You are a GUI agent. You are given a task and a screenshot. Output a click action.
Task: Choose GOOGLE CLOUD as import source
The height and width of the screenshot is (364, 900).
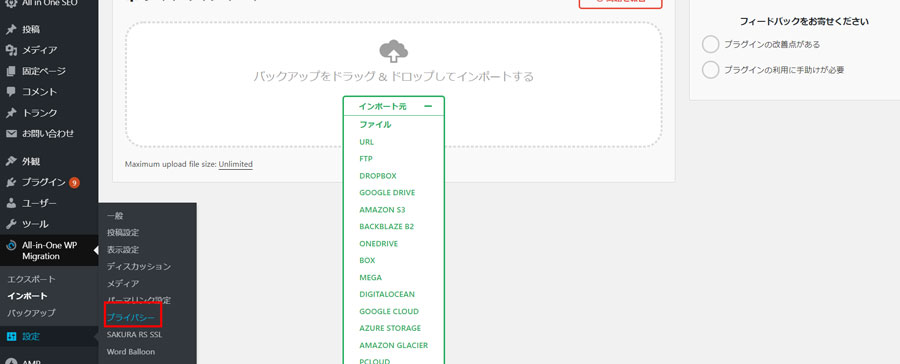(389, 311)
